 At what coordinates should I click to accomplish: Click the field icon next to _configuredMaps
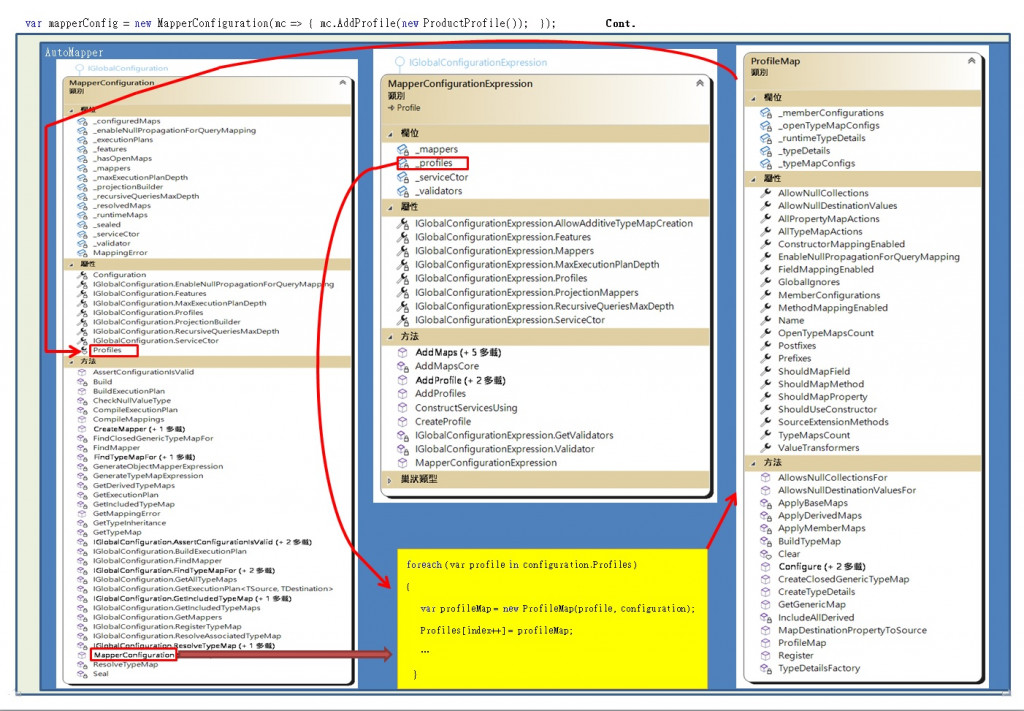(82, 121)
